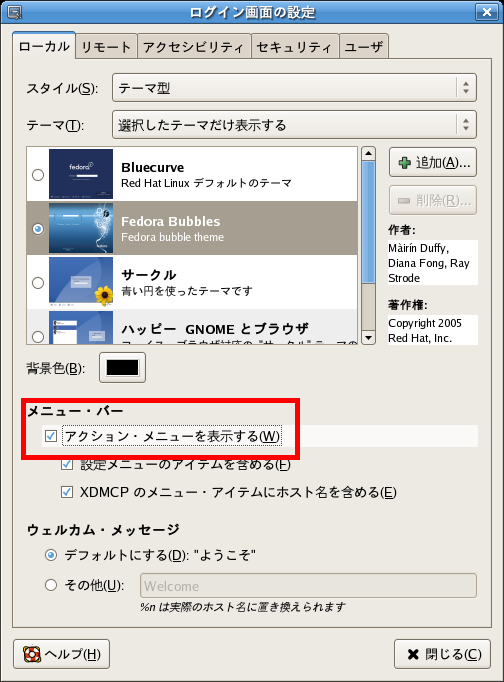504x682 pixels.
Task: Click the theme list scroll down arrow
Action: click(x=368, y=338)
